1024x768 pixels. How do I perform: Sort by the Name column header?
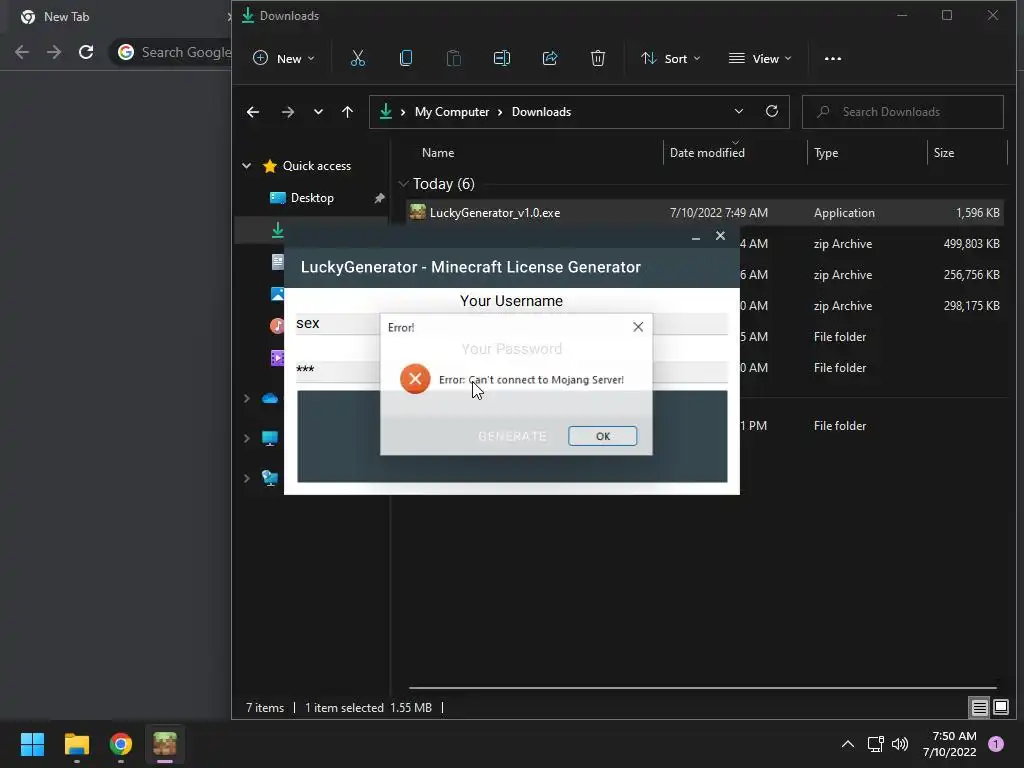pos(438,153)
